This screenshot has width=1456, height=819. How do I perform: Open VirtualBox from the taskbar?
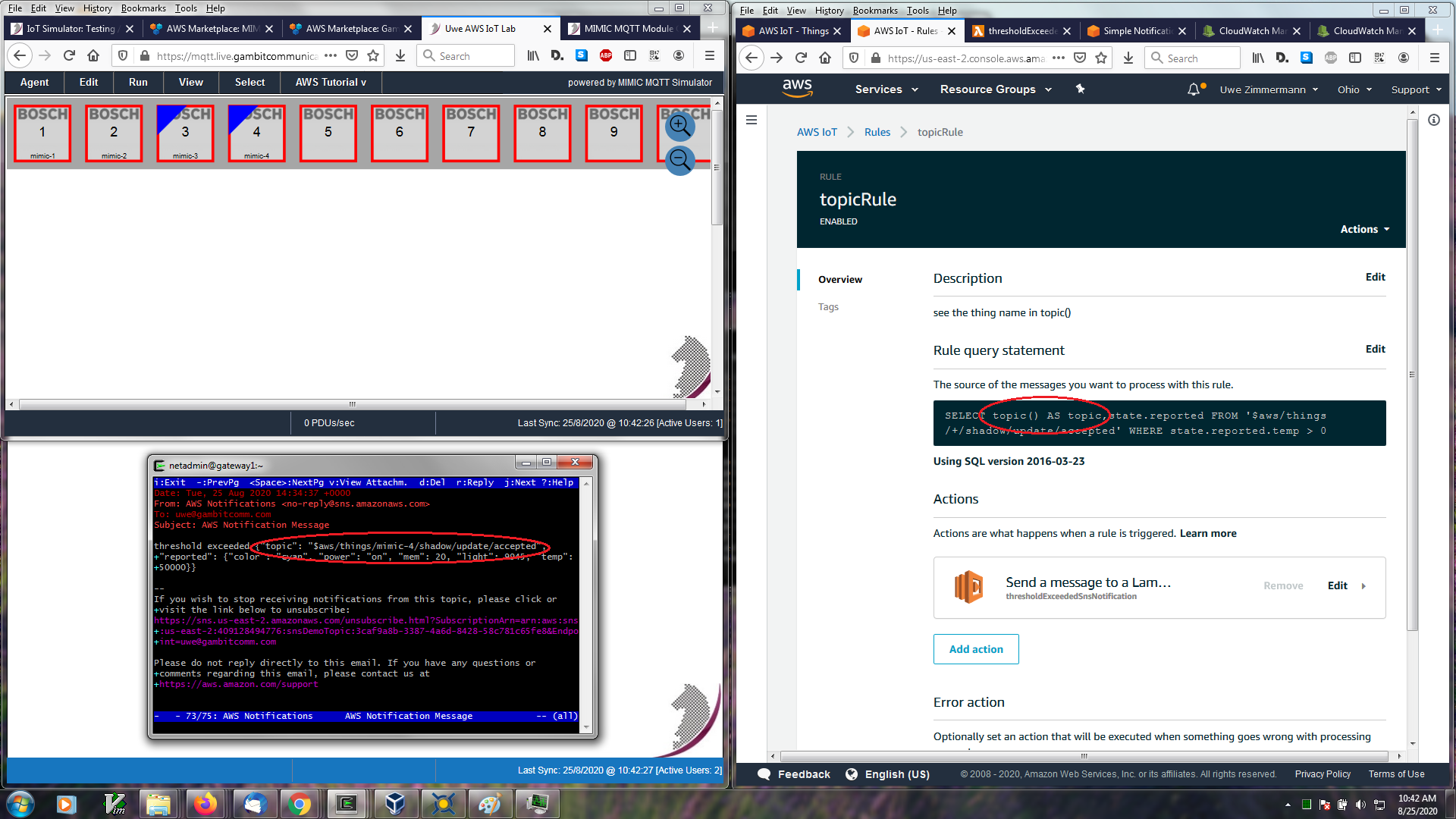click(x=394, y=804)
